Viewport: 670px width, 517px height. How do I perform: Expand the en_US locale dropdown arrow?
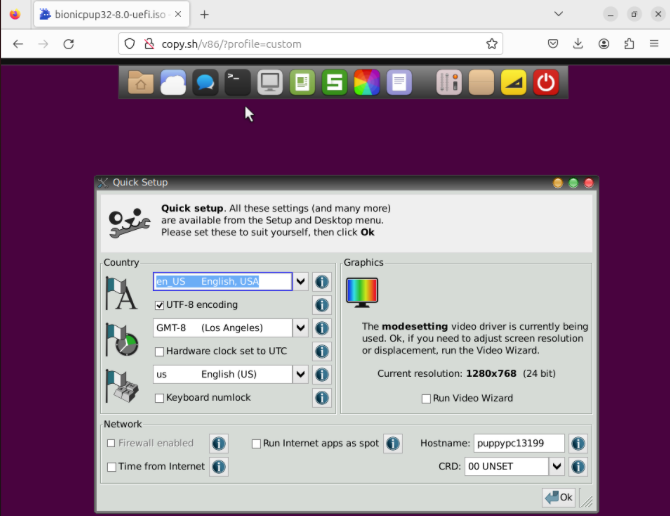coord(301,282)
